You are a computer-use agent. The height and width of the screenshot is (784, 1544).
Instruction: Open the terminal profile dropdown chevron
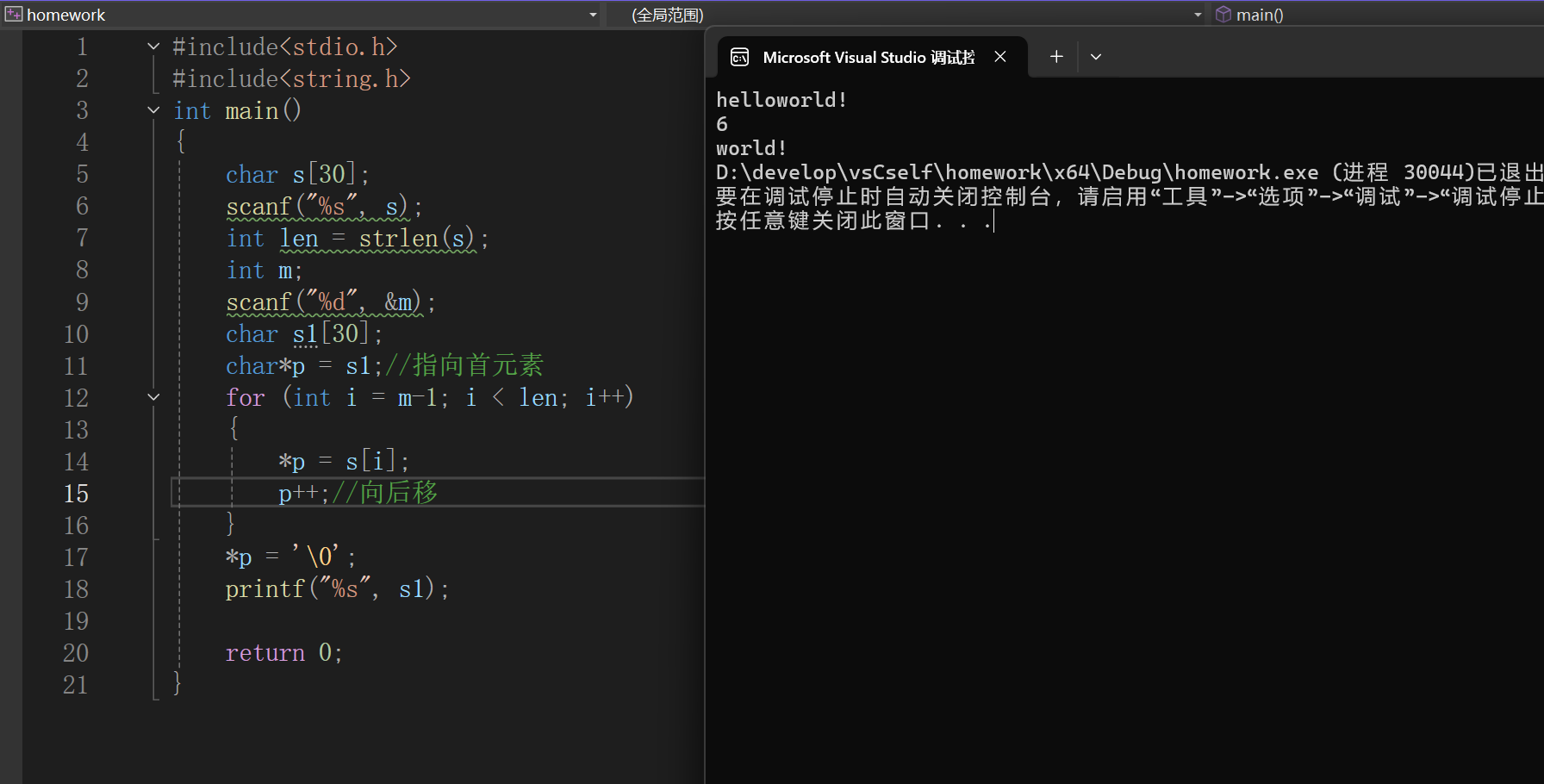(1096, 57)
